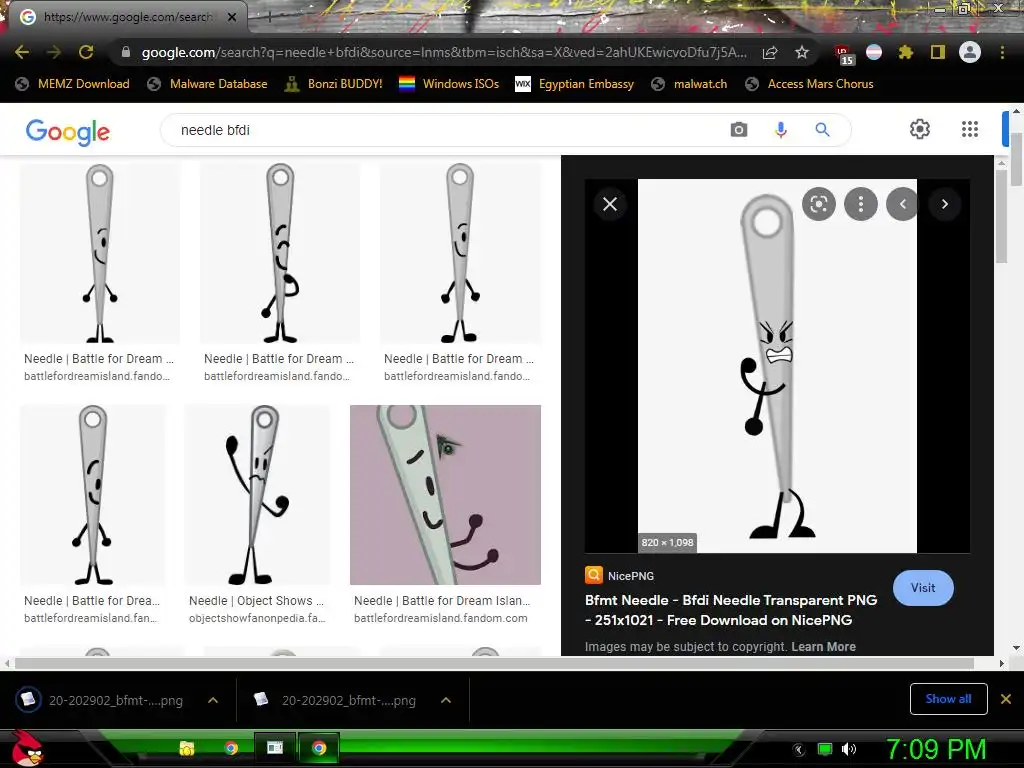Open the Malware Database bookmark

[x=208, y=84]
